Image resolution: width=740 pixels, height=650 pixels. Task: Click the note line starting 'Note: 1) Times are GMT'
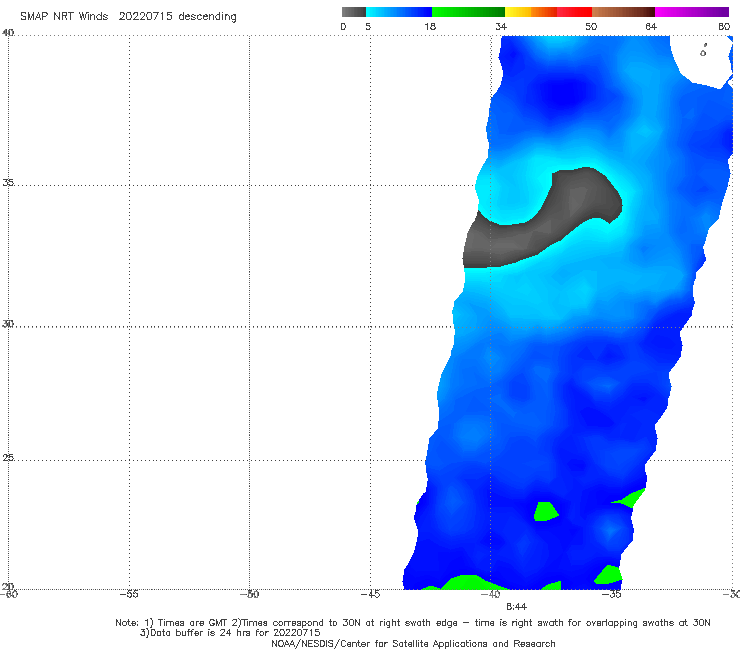(413, 623)
